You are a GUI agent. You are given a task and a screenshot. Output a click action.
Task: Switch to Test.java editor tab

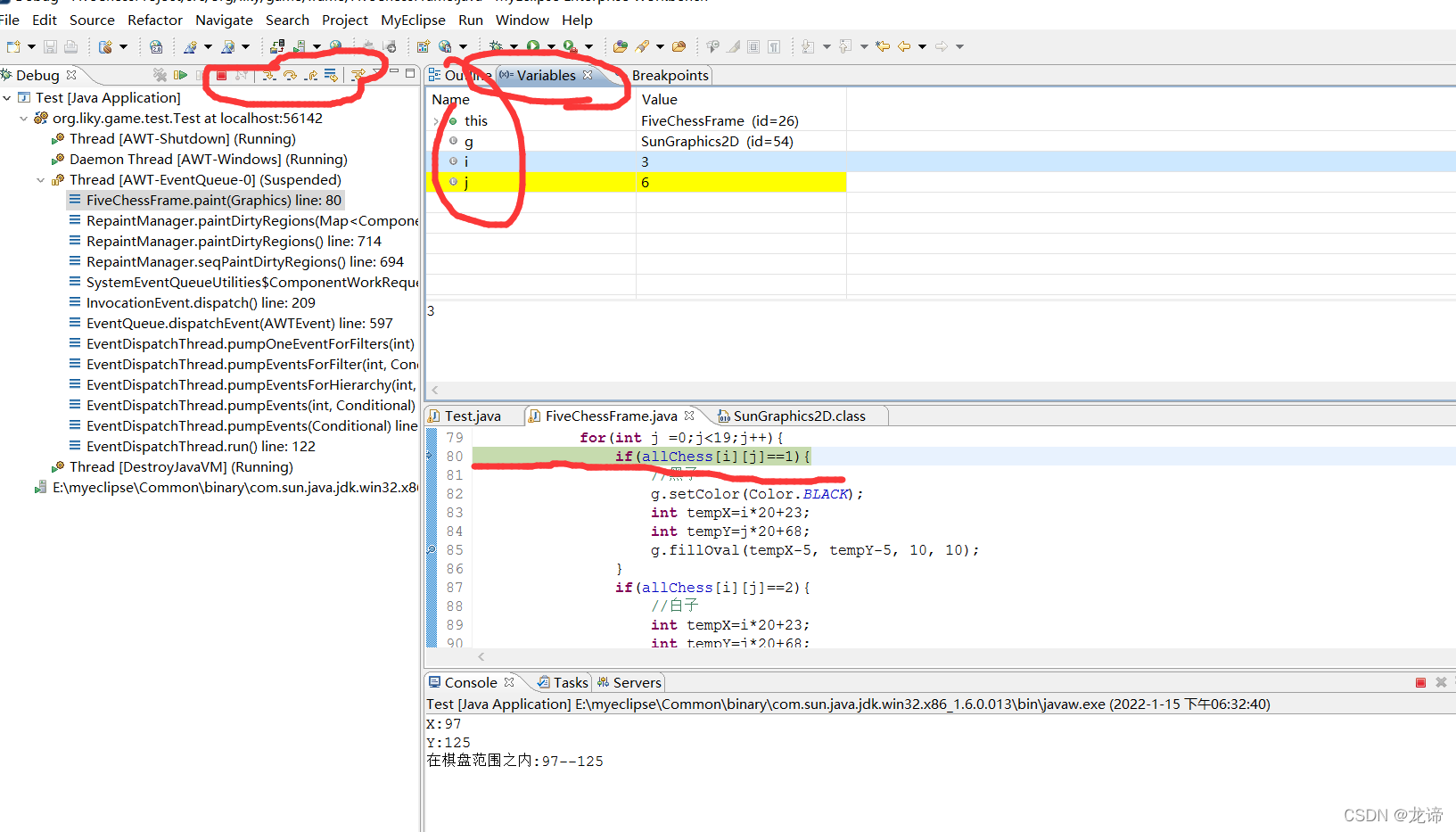tap(473, 415)
